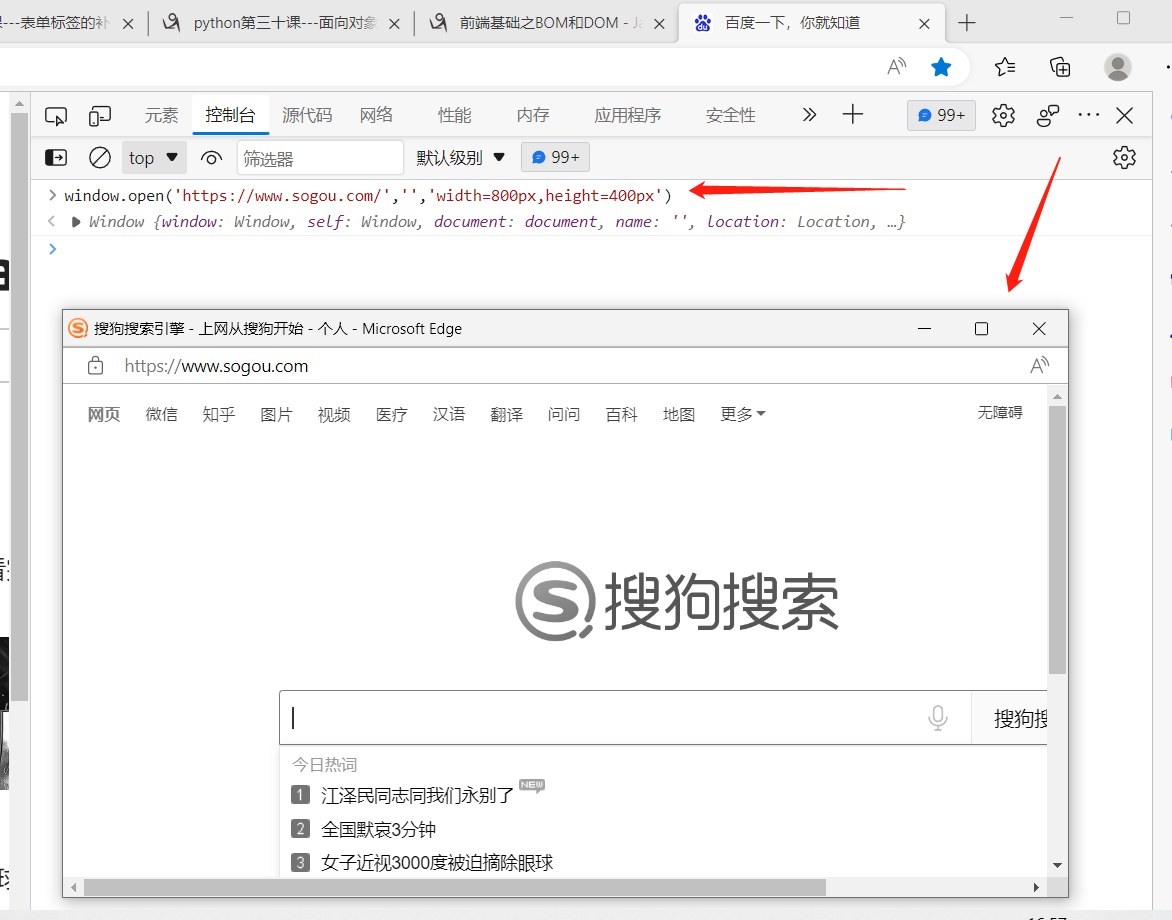1172x920 pixels.
Task: Add a new DevTools tool with plus icon
Action: point(853,114)
